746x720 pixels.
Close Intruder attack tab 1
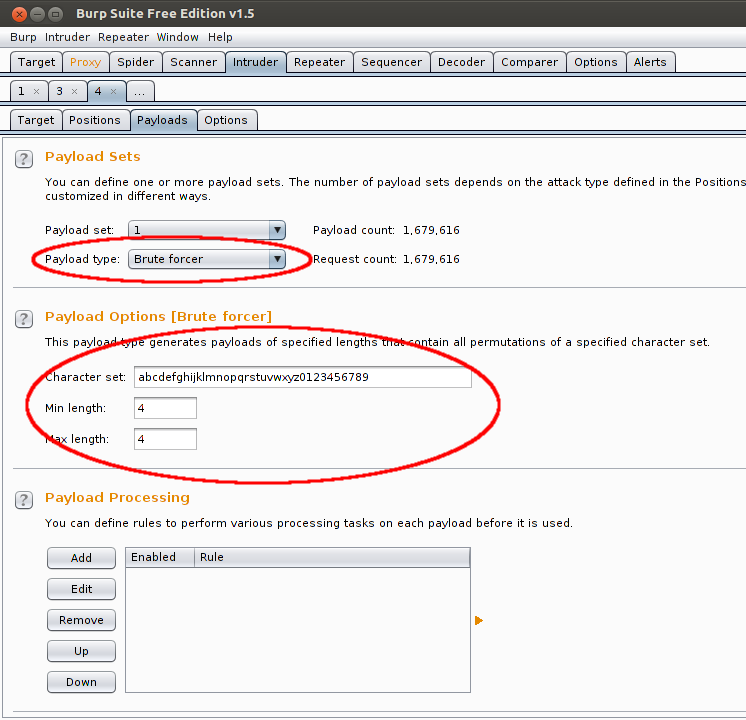coord(36,91)
